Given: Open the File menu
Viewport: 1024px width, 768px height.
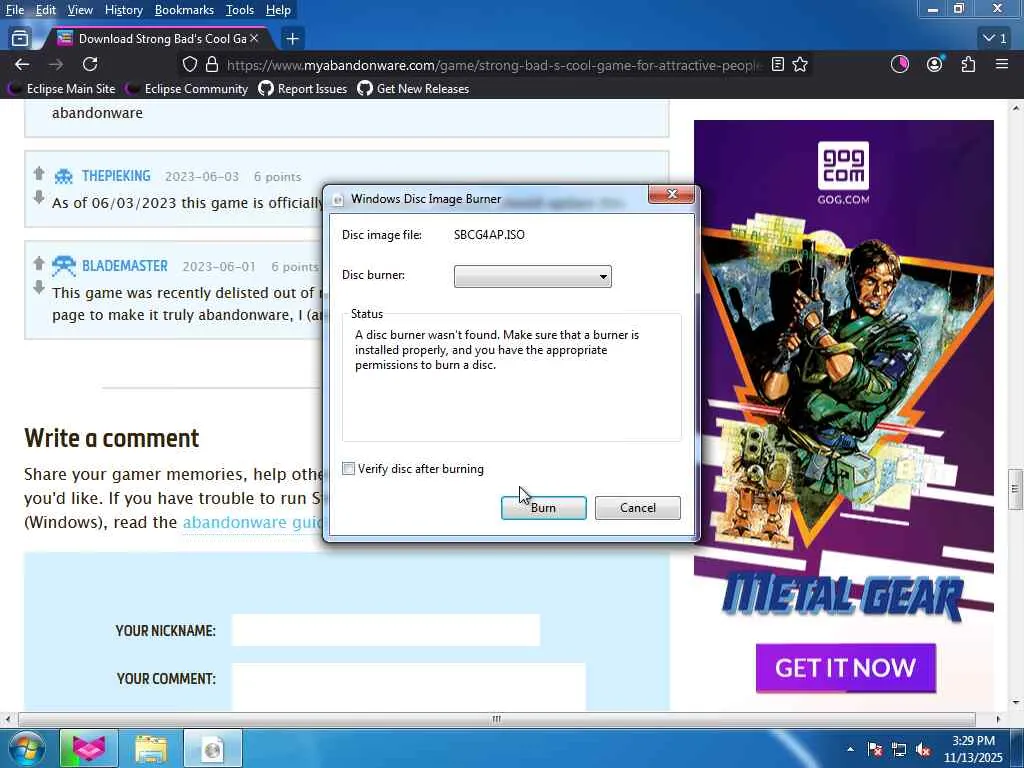Looking at the screenshot, I should click(x=14, y=10).
